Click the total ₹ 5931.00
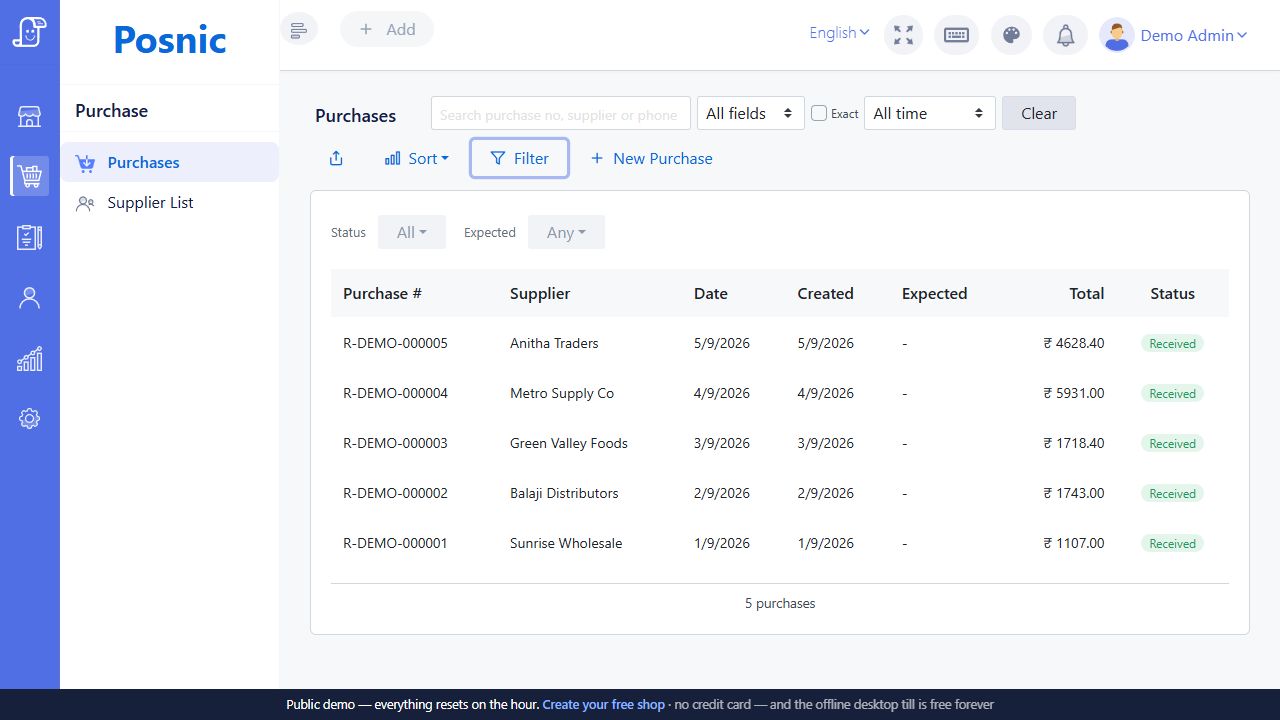This screenshot has width=1280, height=720. click(1074, 393)
